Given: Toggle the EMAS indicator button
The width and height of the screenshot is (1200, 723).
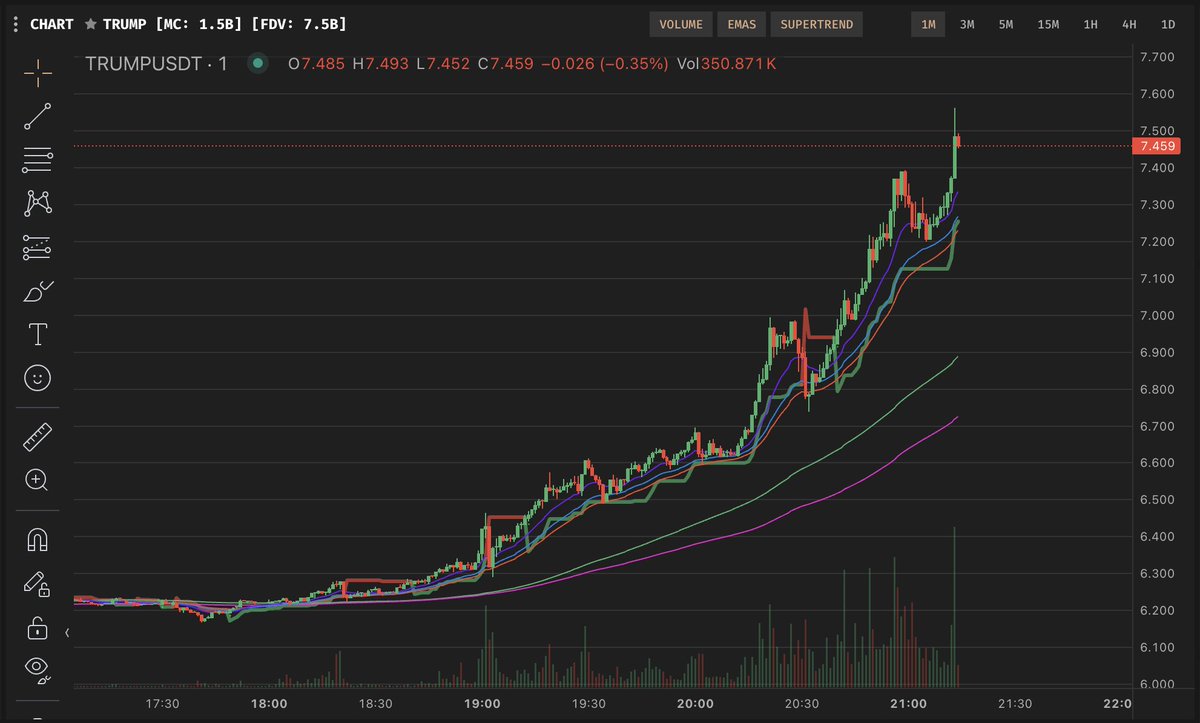Looking at the screenshot, I should tap(741, 24).
